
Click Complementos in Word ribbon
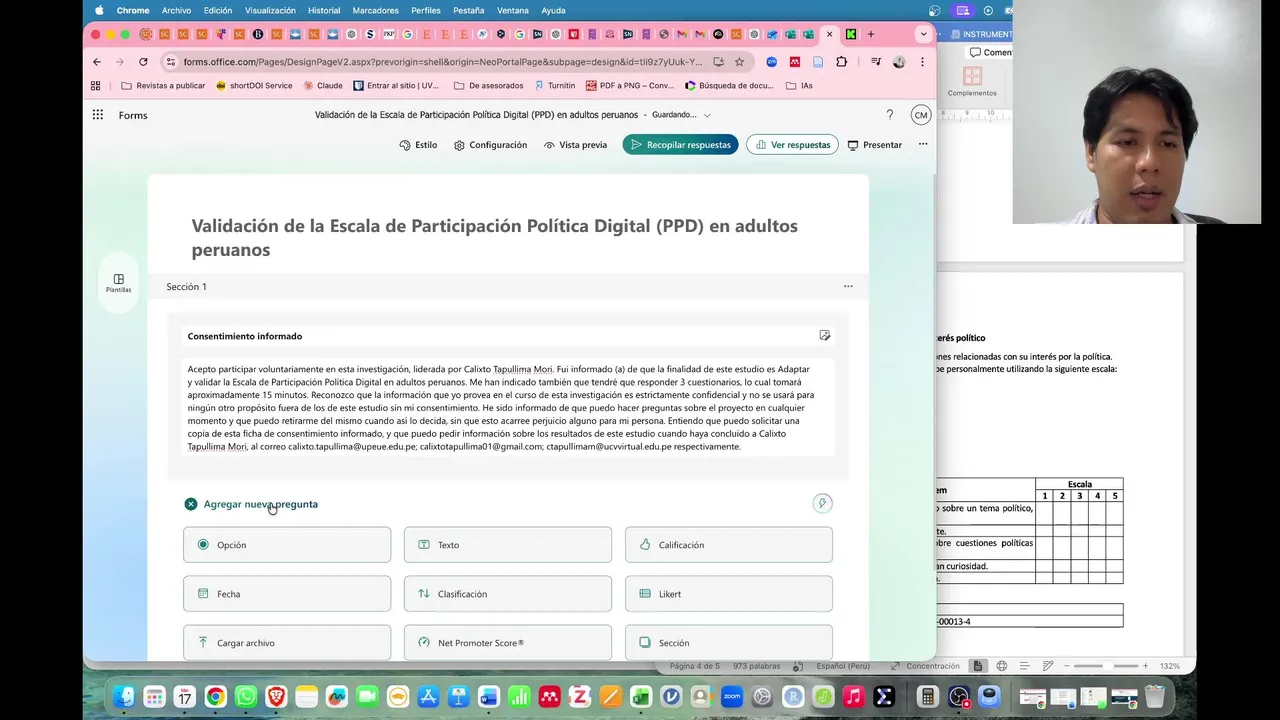[x=972, y=82]
